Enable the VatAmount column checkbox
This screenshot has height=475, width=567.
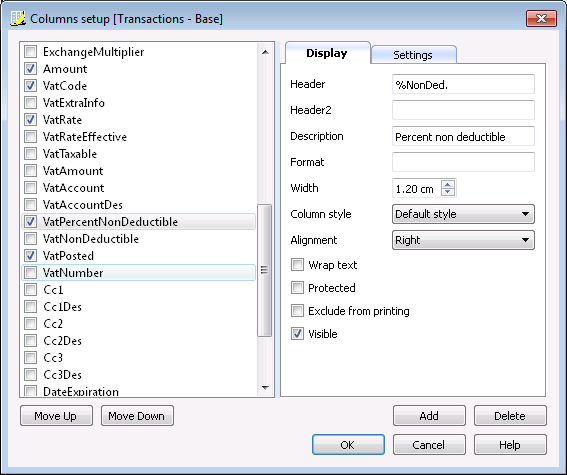[30, 171]
